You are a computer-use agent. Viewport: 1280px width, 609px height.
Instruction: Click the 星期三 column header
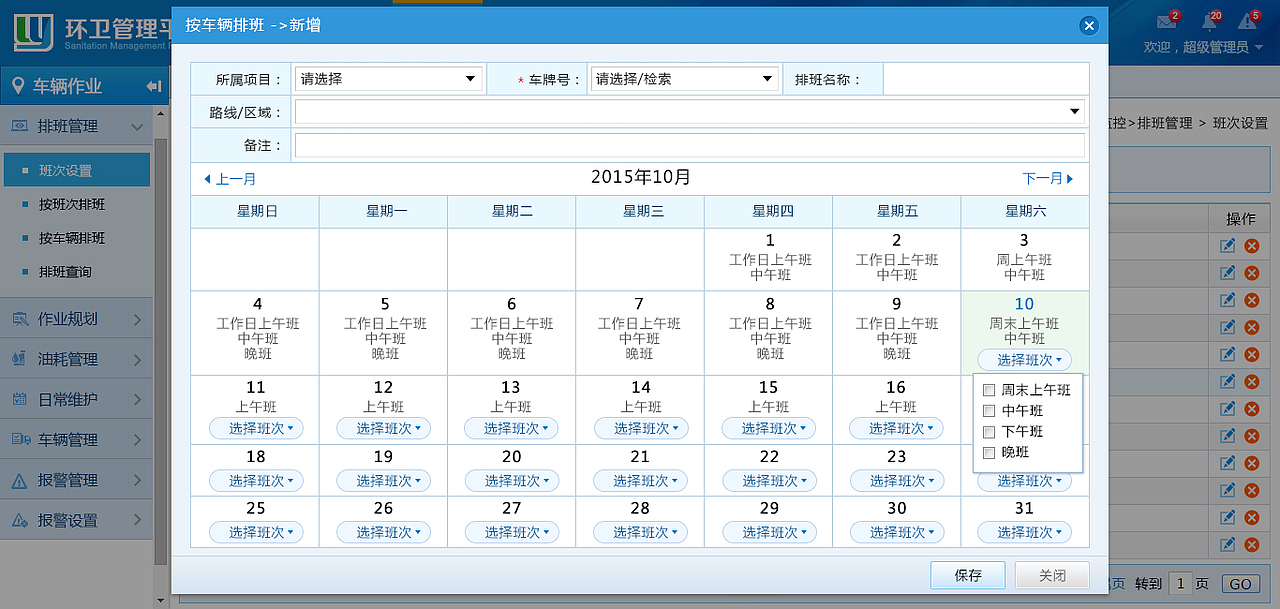(x=641, y=212)
